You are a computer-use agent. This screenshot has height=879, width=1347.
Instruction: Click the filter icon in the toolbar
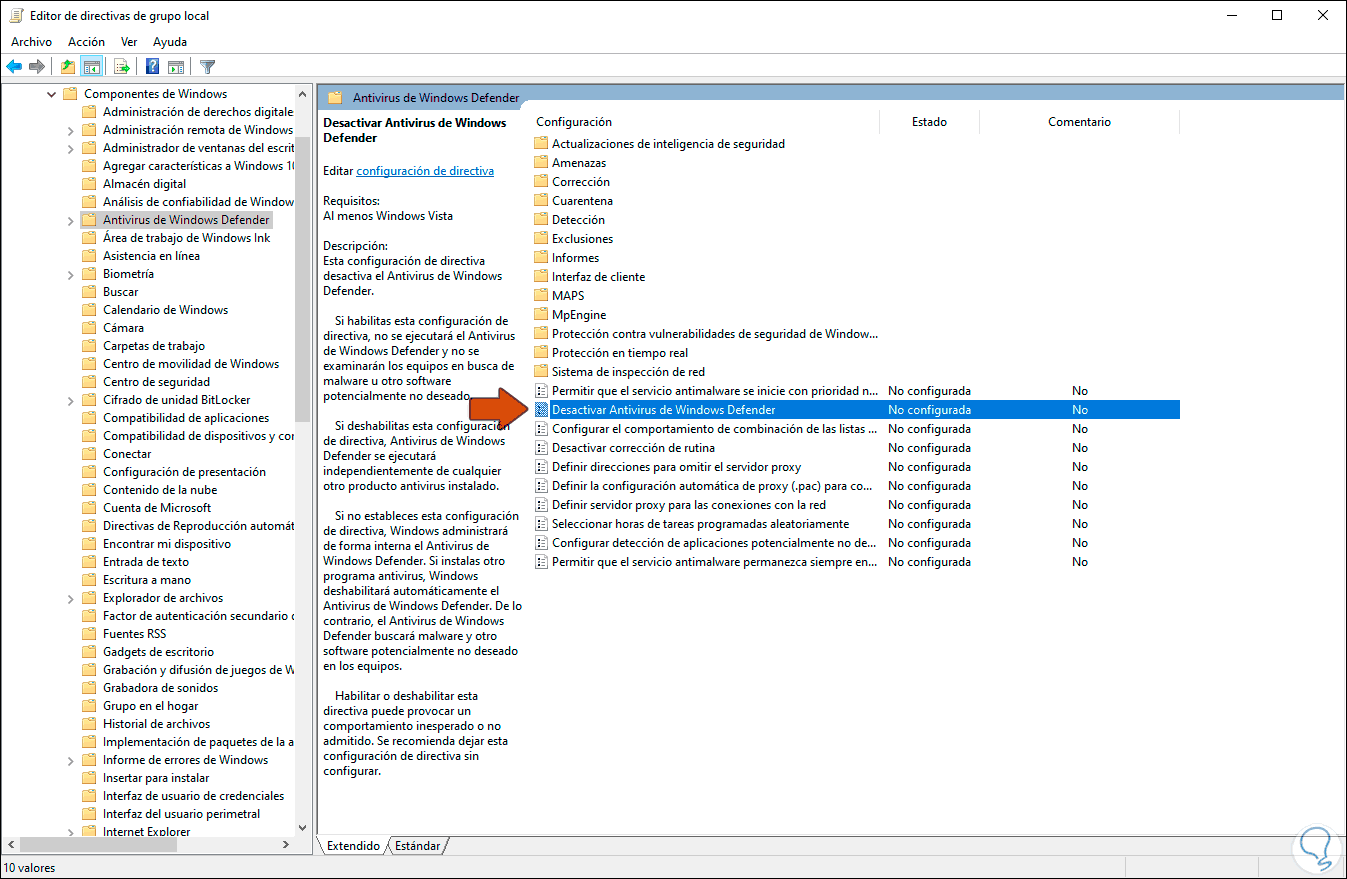coord(207,66)
